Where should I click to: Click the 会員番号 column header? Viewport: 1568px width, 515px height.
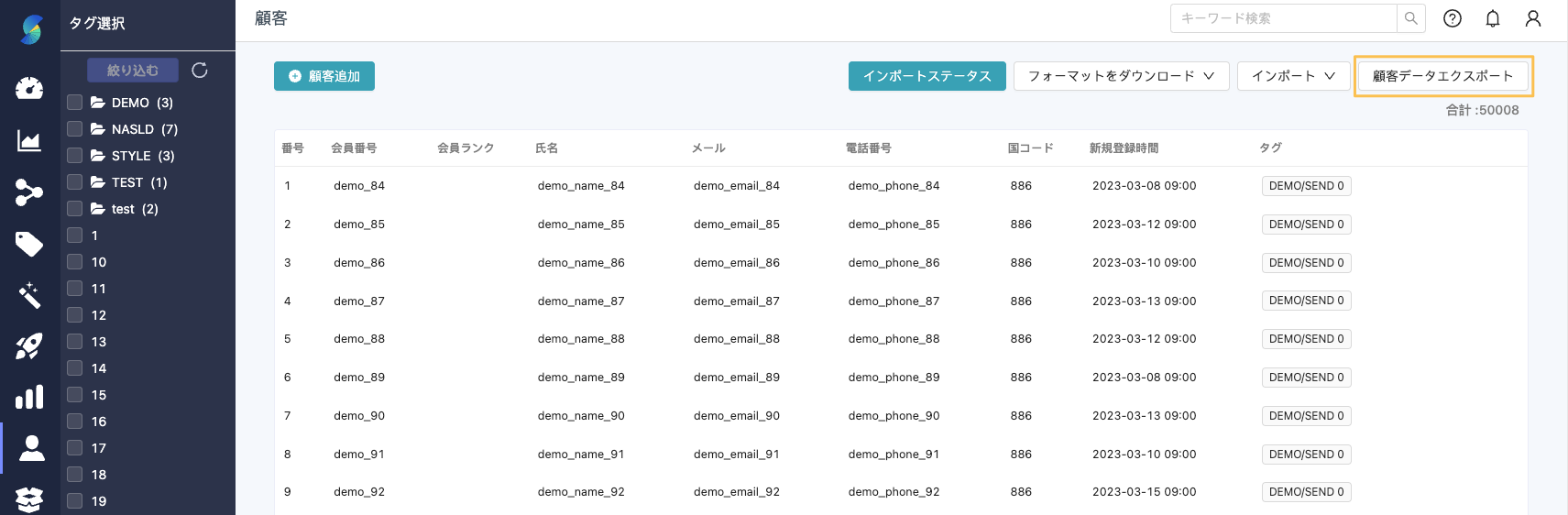354,148
